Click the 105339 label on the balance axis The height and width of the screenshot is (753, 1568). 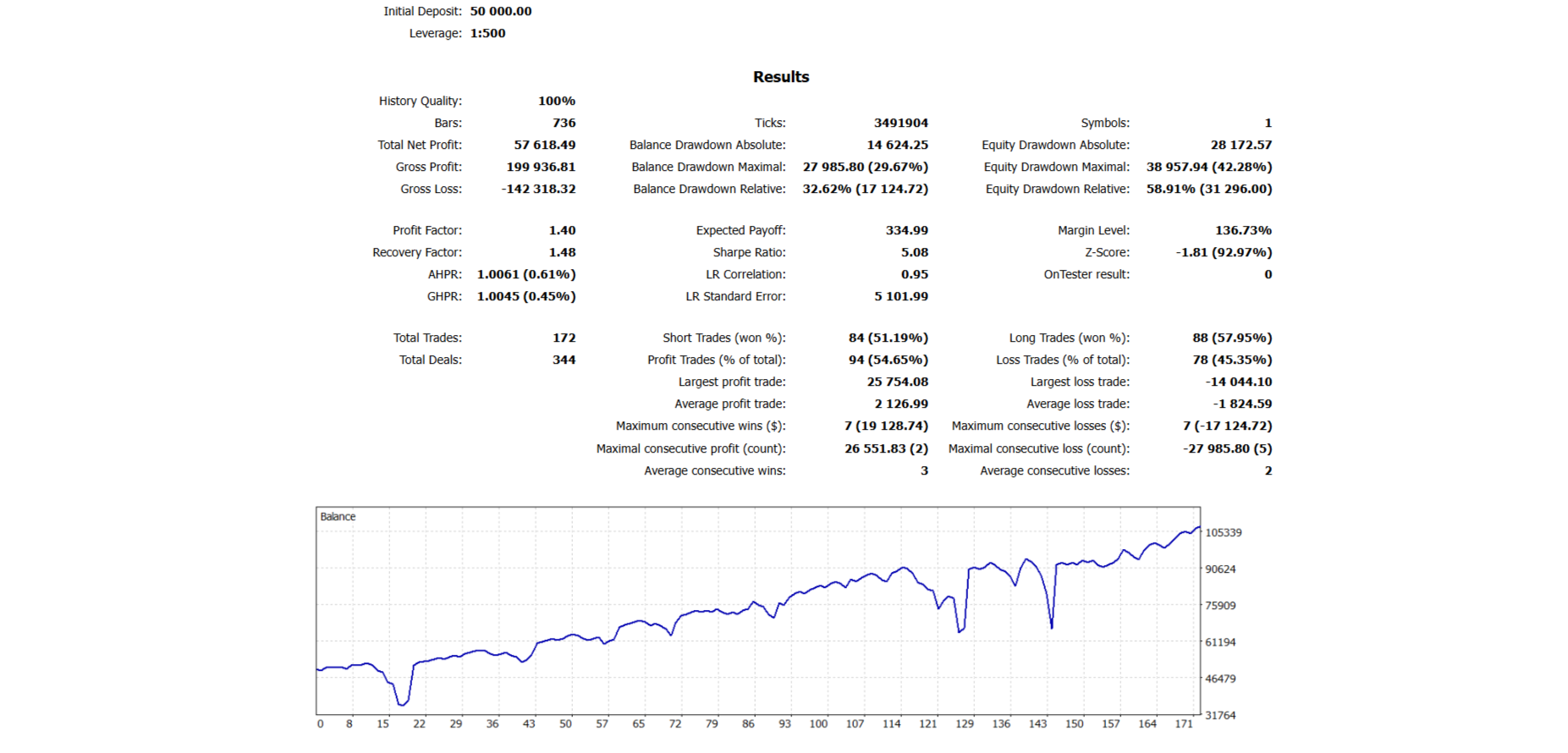(x=1223, y=532)
